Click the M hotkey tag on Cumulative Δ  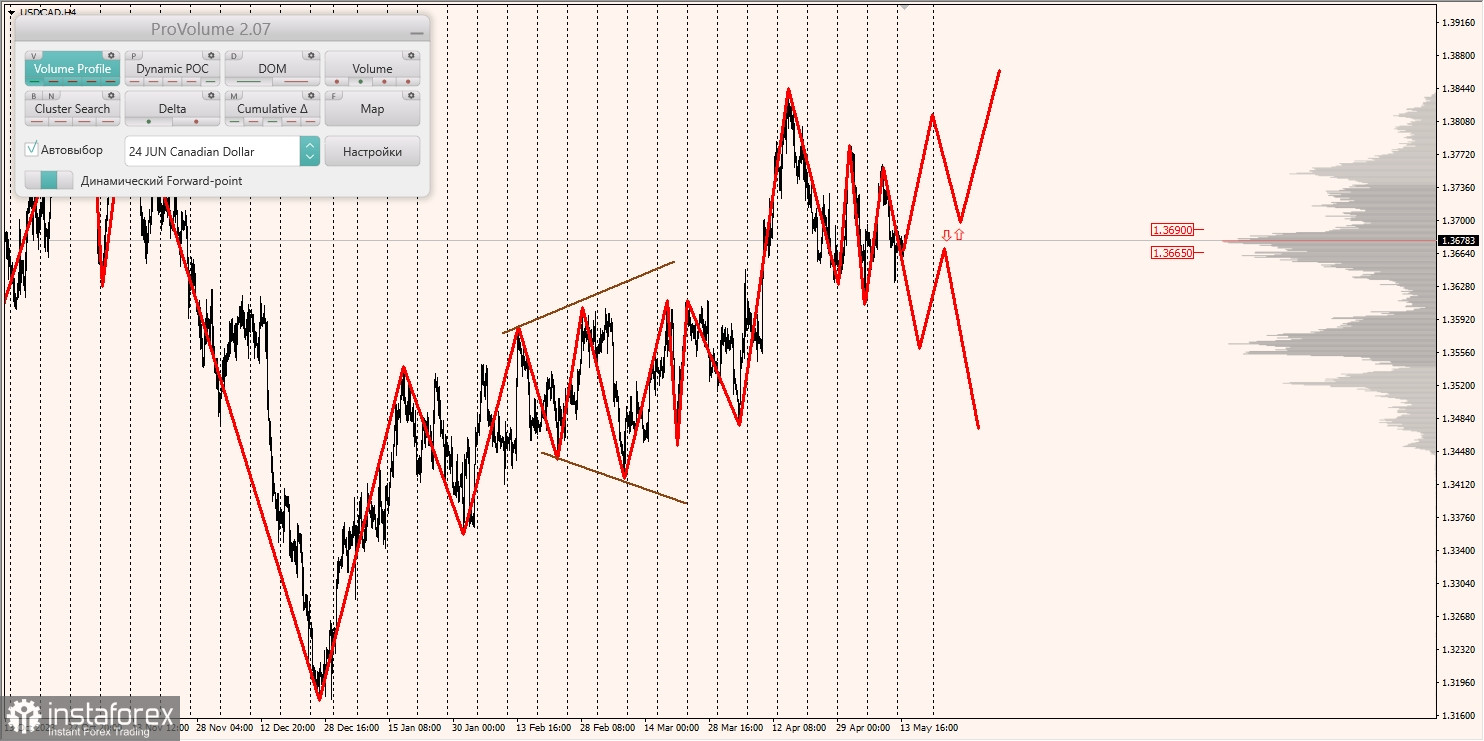[x=234, y=96]
